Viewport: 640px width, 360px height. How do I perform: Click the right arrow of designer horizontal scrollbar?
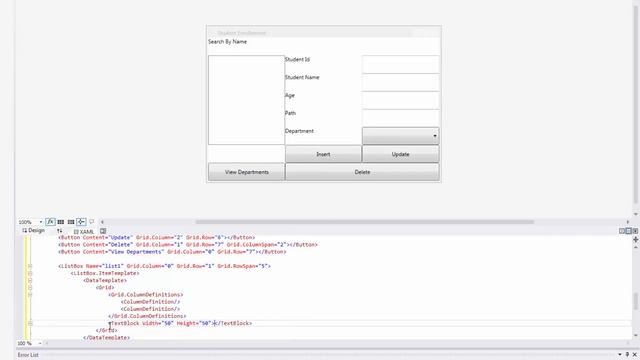point(627,222)
